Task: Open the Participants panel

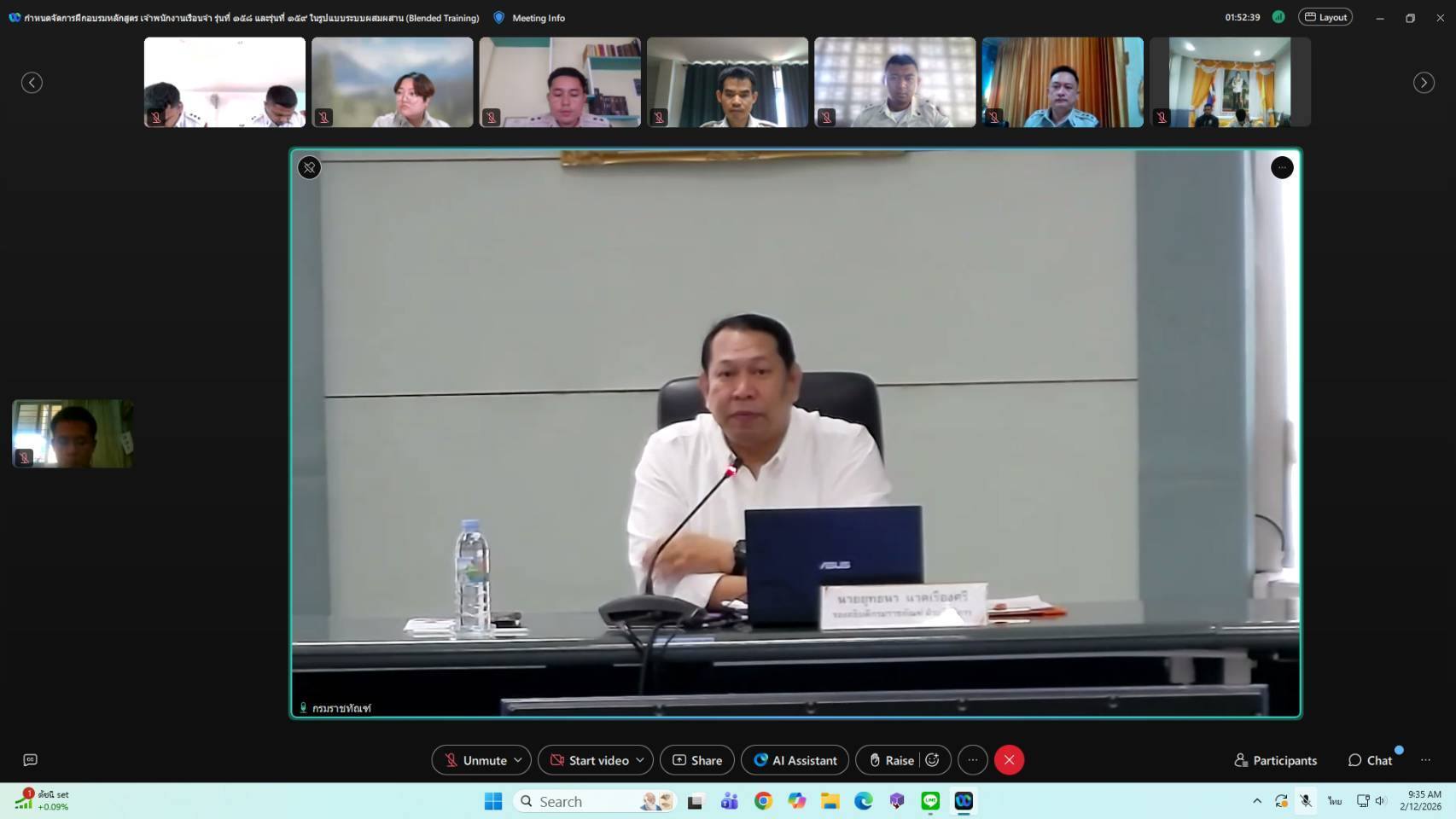Action: pyautogui.click(x=1275, y=760)
